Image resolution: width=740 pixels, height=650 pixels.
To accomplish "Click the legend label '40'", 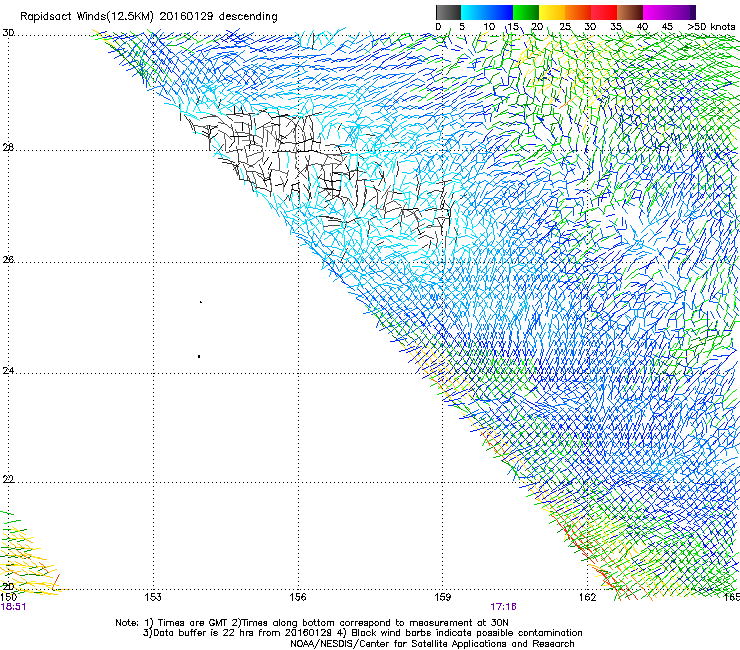I will tap(642, 27).
